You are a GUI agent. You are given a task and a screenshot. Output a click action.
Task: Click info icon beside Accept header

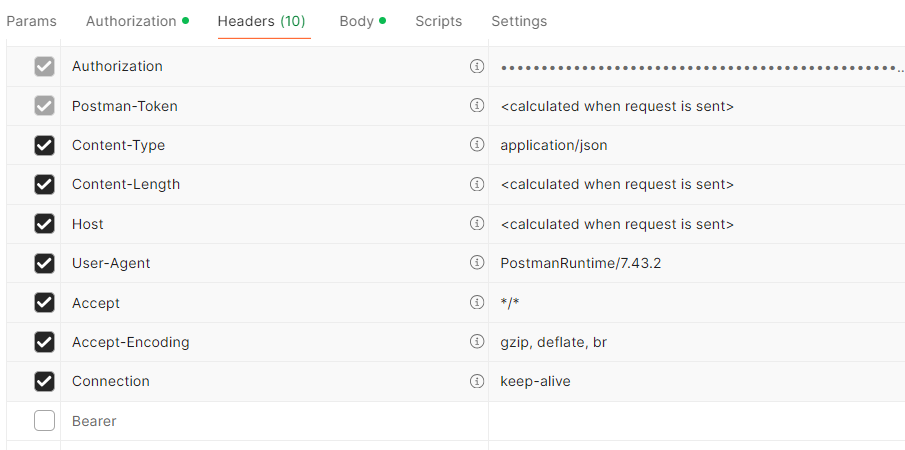477,303
